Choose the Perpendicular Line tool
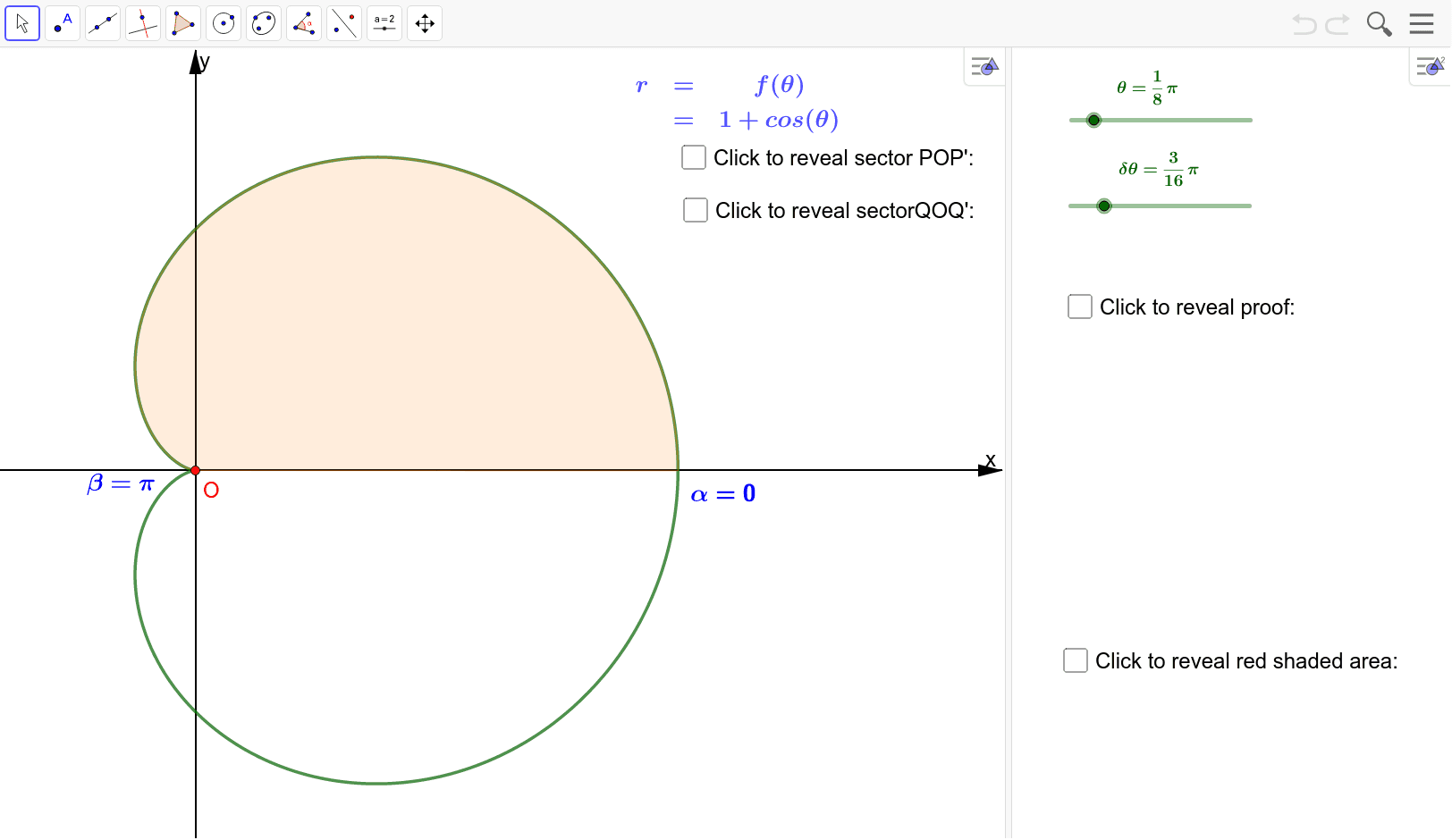 (x=143, y=23)
